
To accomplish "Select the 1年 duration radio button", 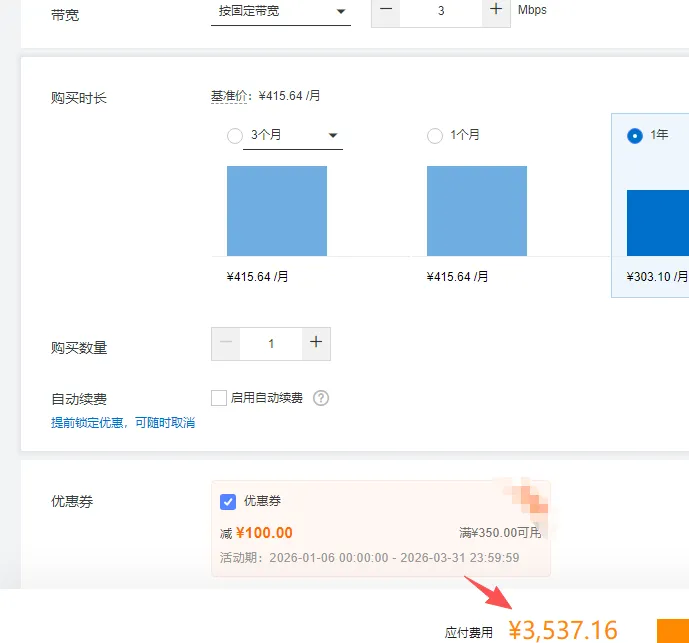I will click(x=635, y=135).
